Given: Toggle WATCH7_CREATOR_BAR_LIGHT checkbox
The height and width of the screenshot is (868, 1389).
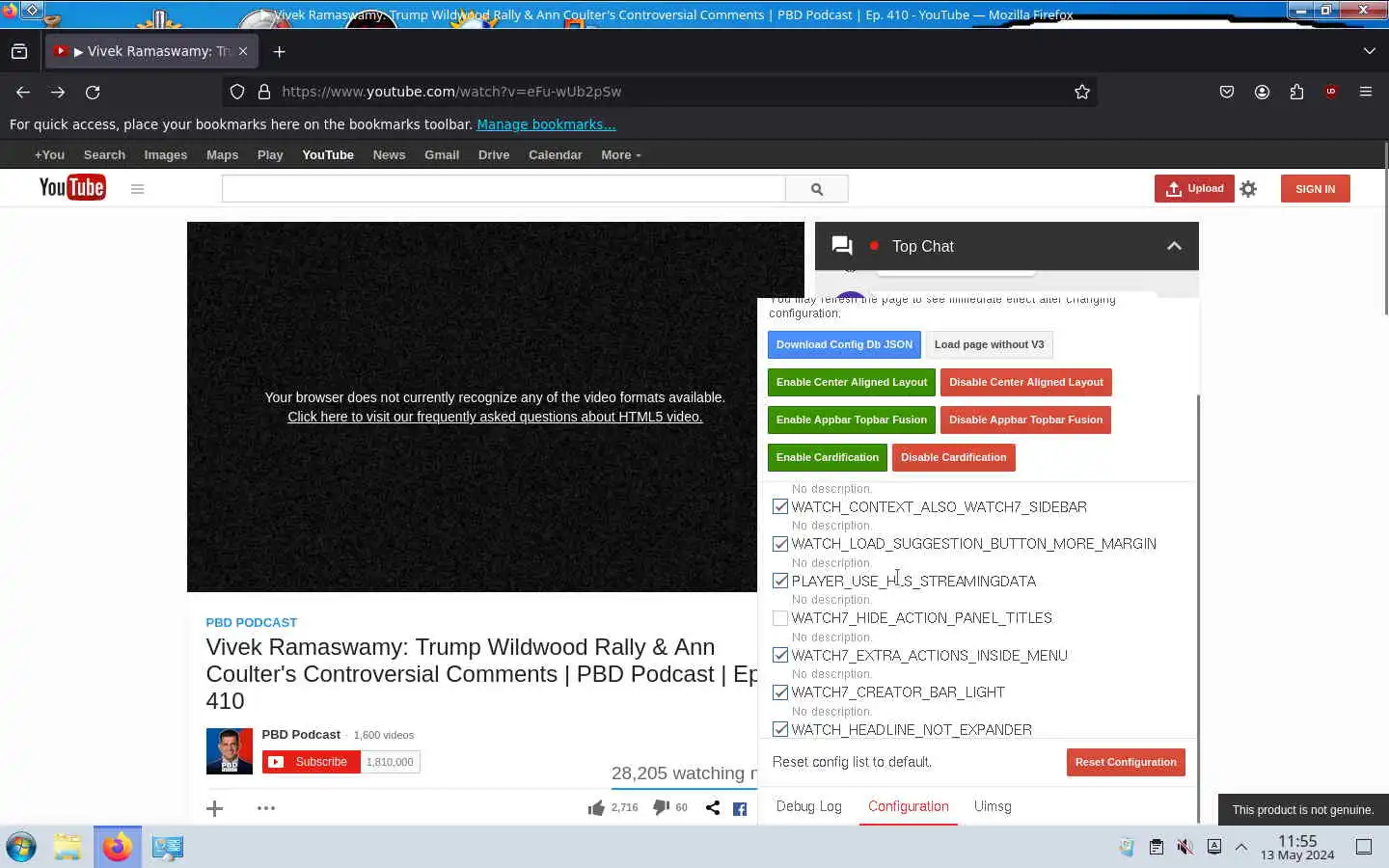Looking at the screenshot, I should click(x=780, y=692).
